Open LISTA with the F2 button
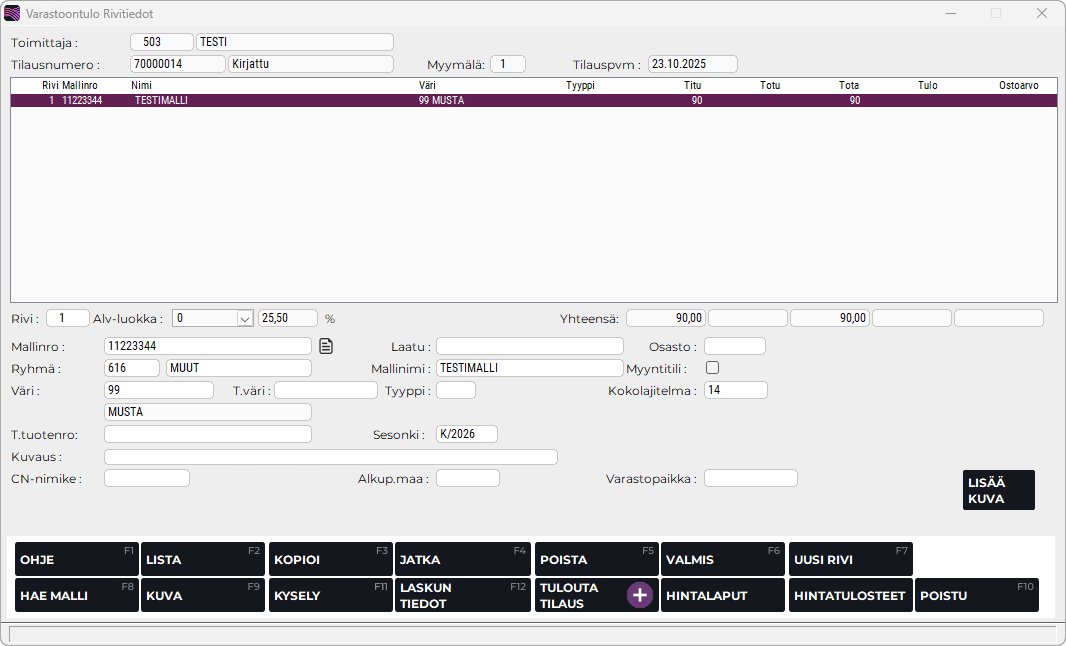The image size is (1066, 646). coord(203,559)
